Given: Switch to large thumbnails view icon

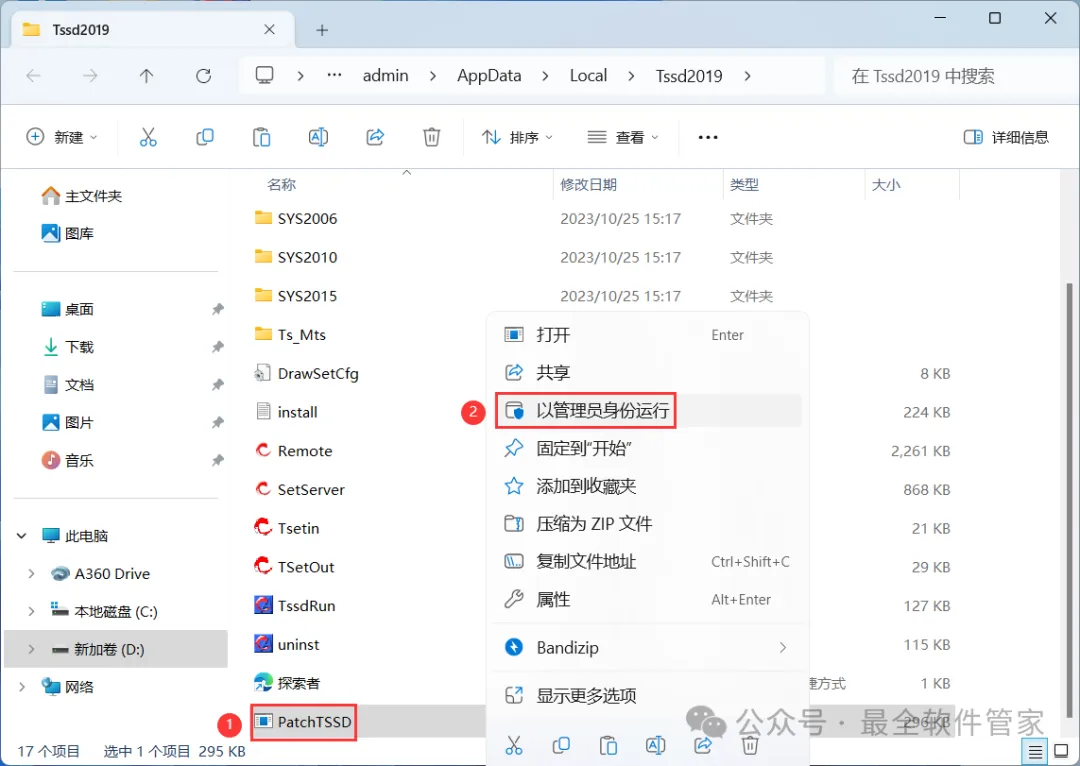Looking at the screenshot, I should (1061, 751).
